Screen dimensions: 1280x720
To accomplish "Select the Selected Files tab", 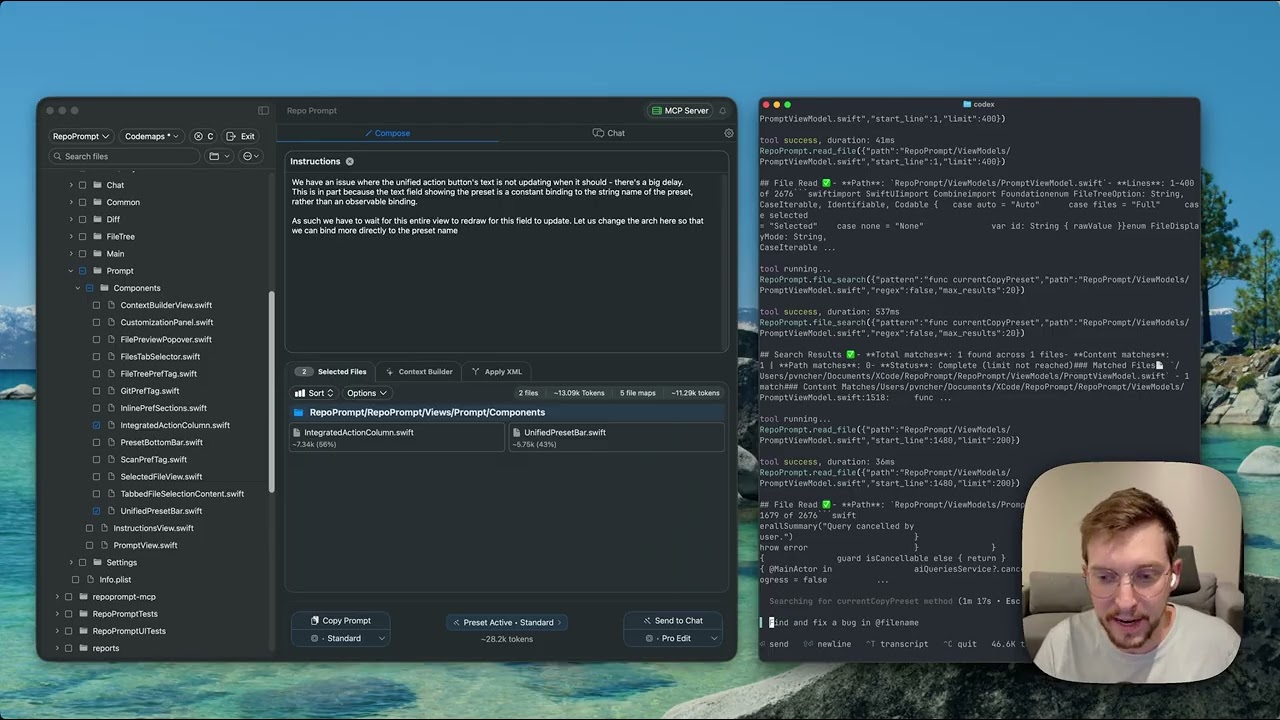I will click(333, 372).
